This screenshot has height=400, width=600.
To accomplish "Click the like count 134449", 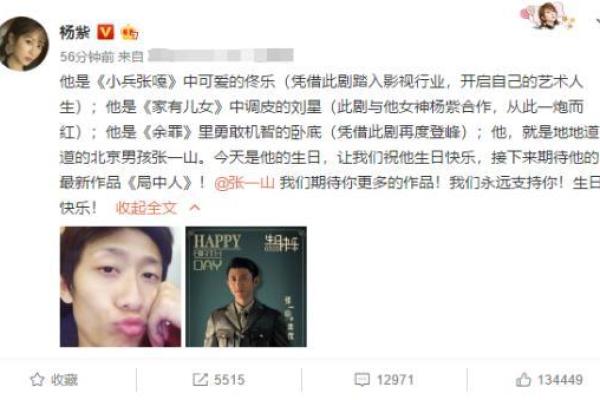I will click(x=560, y=380).
